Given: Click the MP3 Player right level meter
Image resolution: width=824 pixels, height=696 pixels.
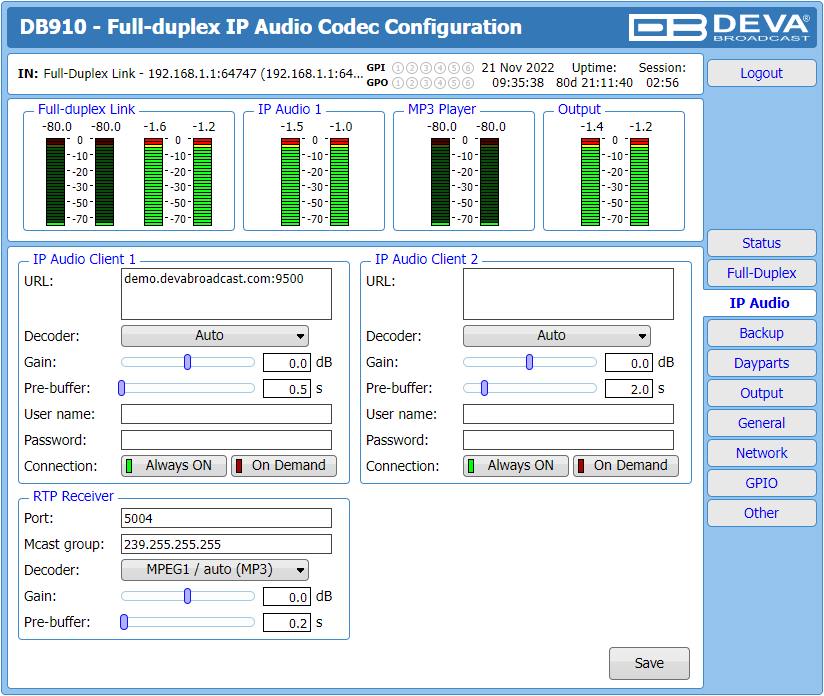Looking at the screenshot, I should 489,182.
